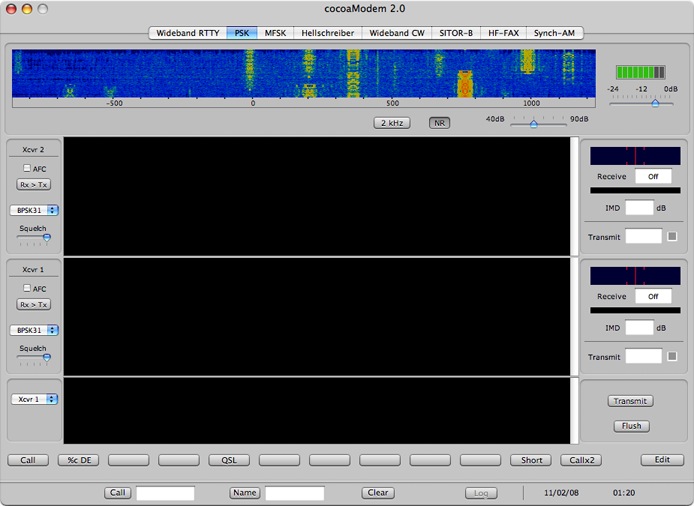Click the Xcvr 2 Transmit frequency field

tap(644, 236)
